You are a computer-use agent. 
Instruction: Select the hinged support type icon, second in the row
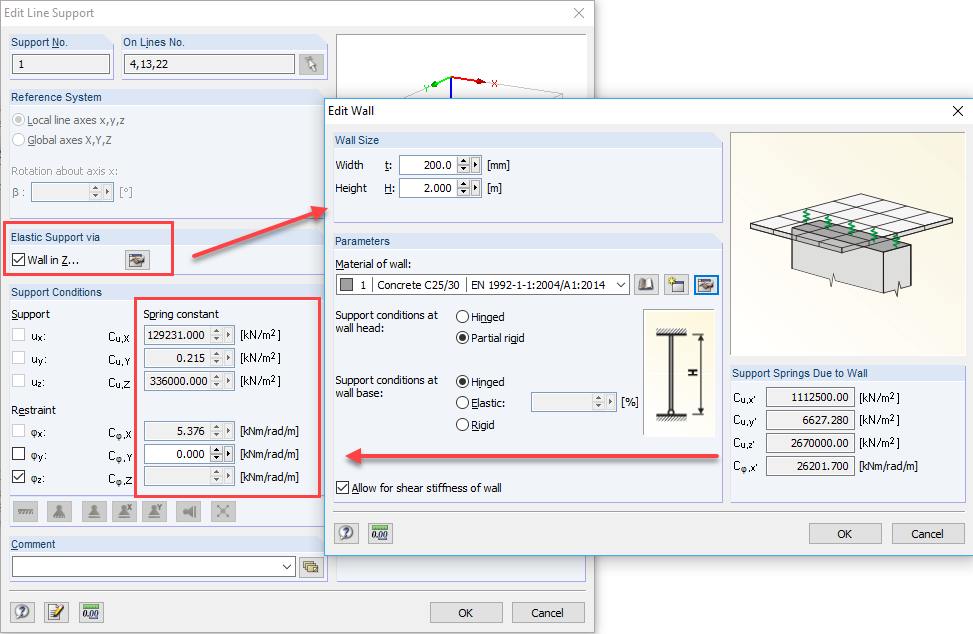point(60,511)
